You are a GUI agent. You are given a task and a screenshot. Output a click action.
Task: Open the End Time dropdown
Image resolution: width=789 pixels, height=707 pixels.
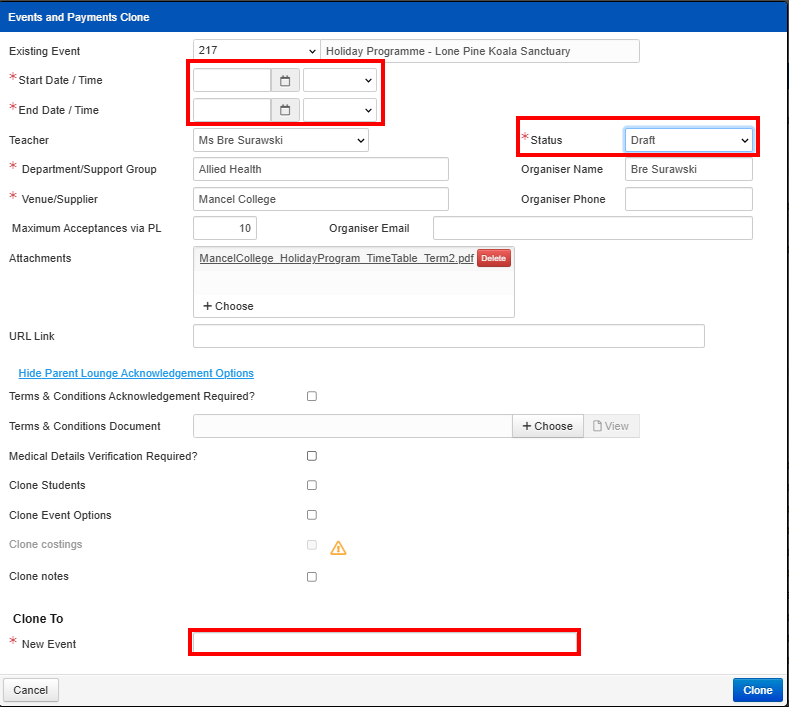point(340,110)
